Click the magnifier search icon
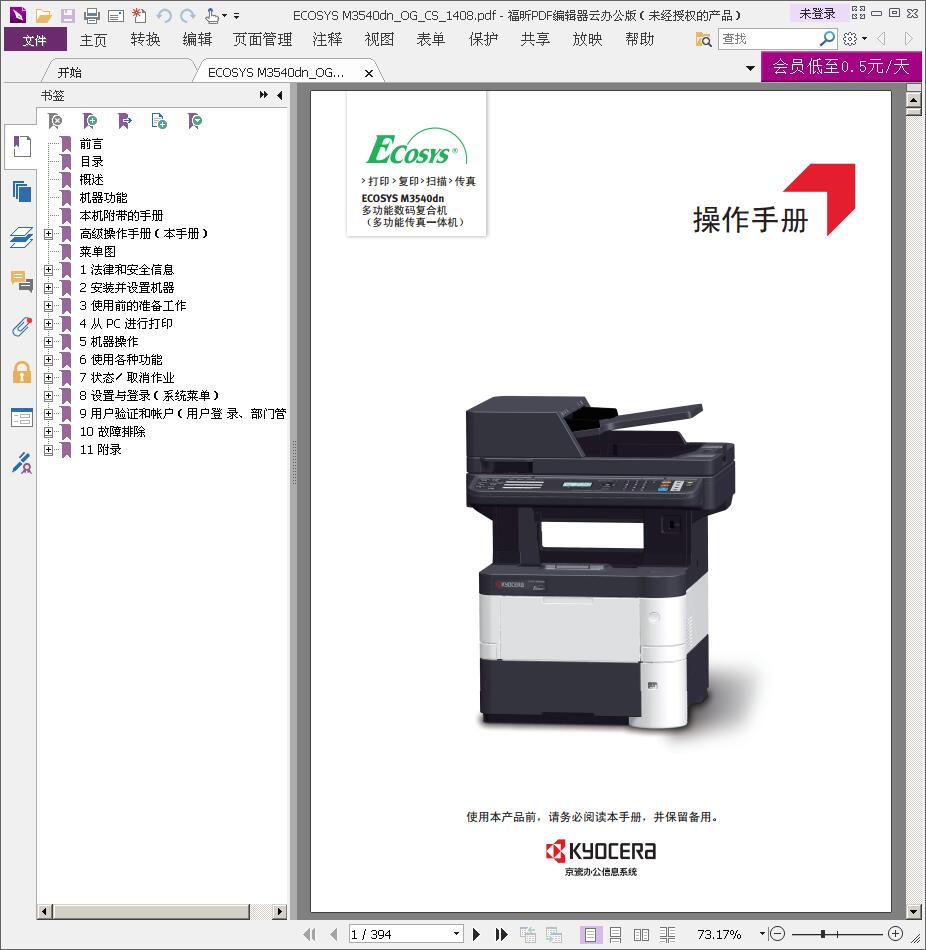 827,39
